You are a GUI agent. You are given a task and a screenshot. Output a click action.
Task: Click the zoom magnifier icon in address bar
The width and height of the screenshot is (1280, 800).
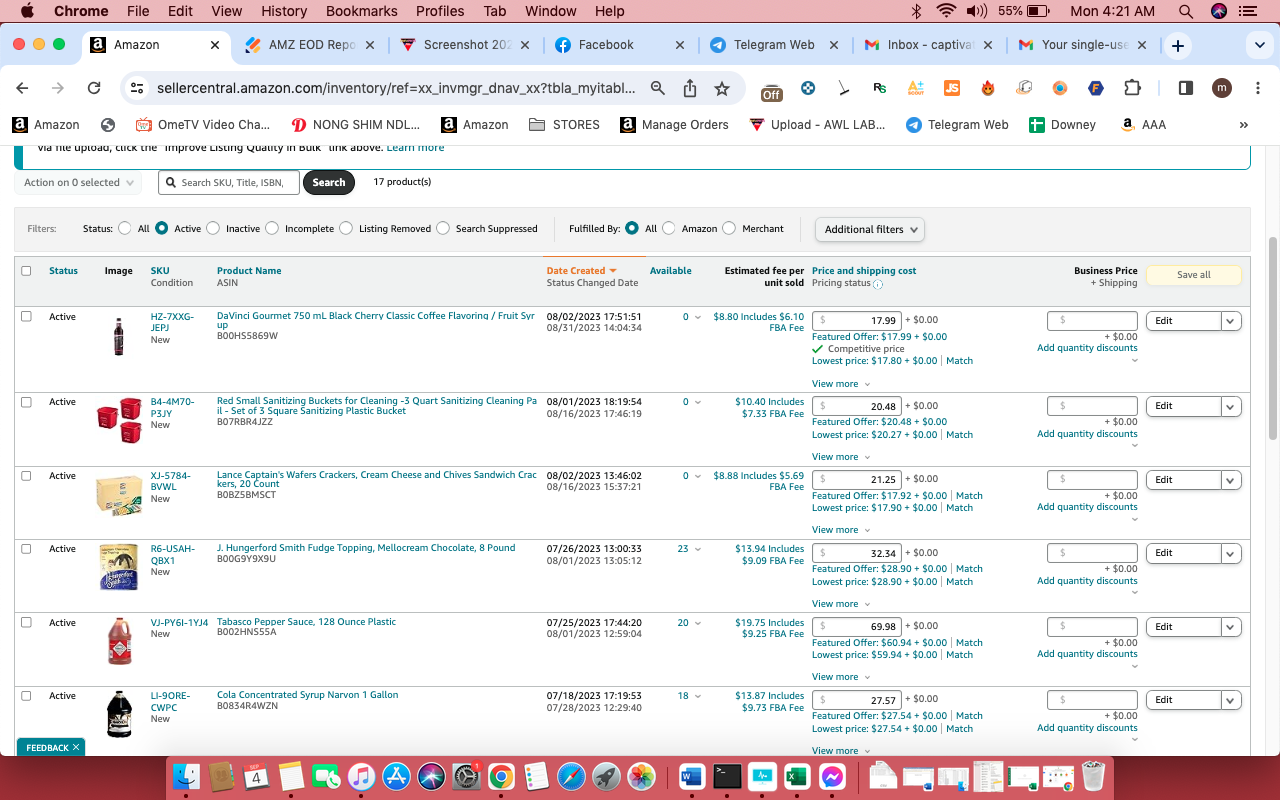658,88
